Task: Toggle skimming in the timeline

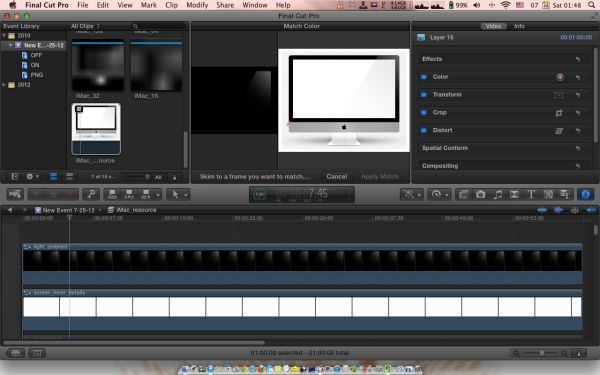Action: (542, 210)
